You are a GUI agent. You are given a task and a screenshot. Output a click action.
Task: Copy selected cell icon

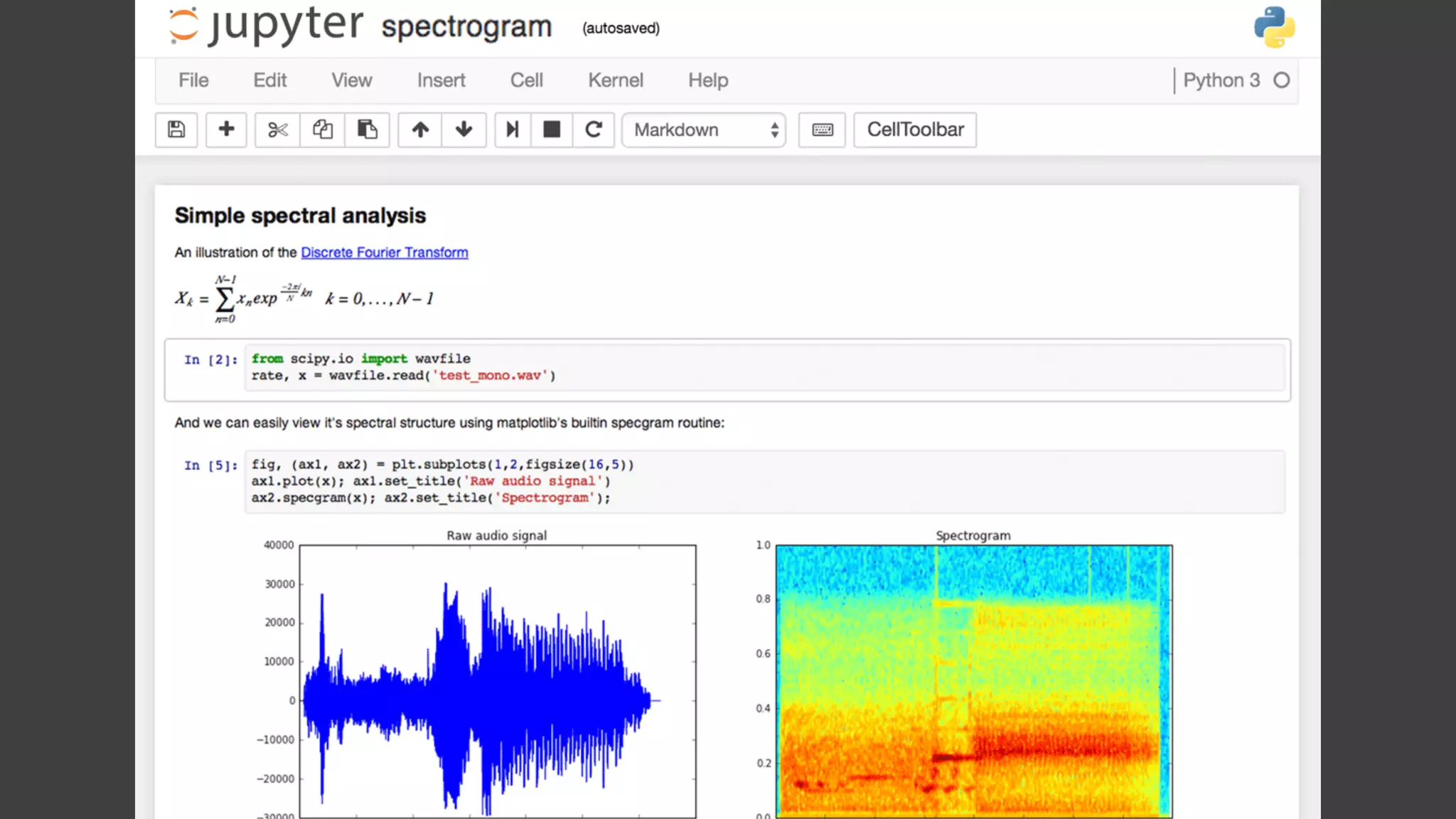coord(323,129)
